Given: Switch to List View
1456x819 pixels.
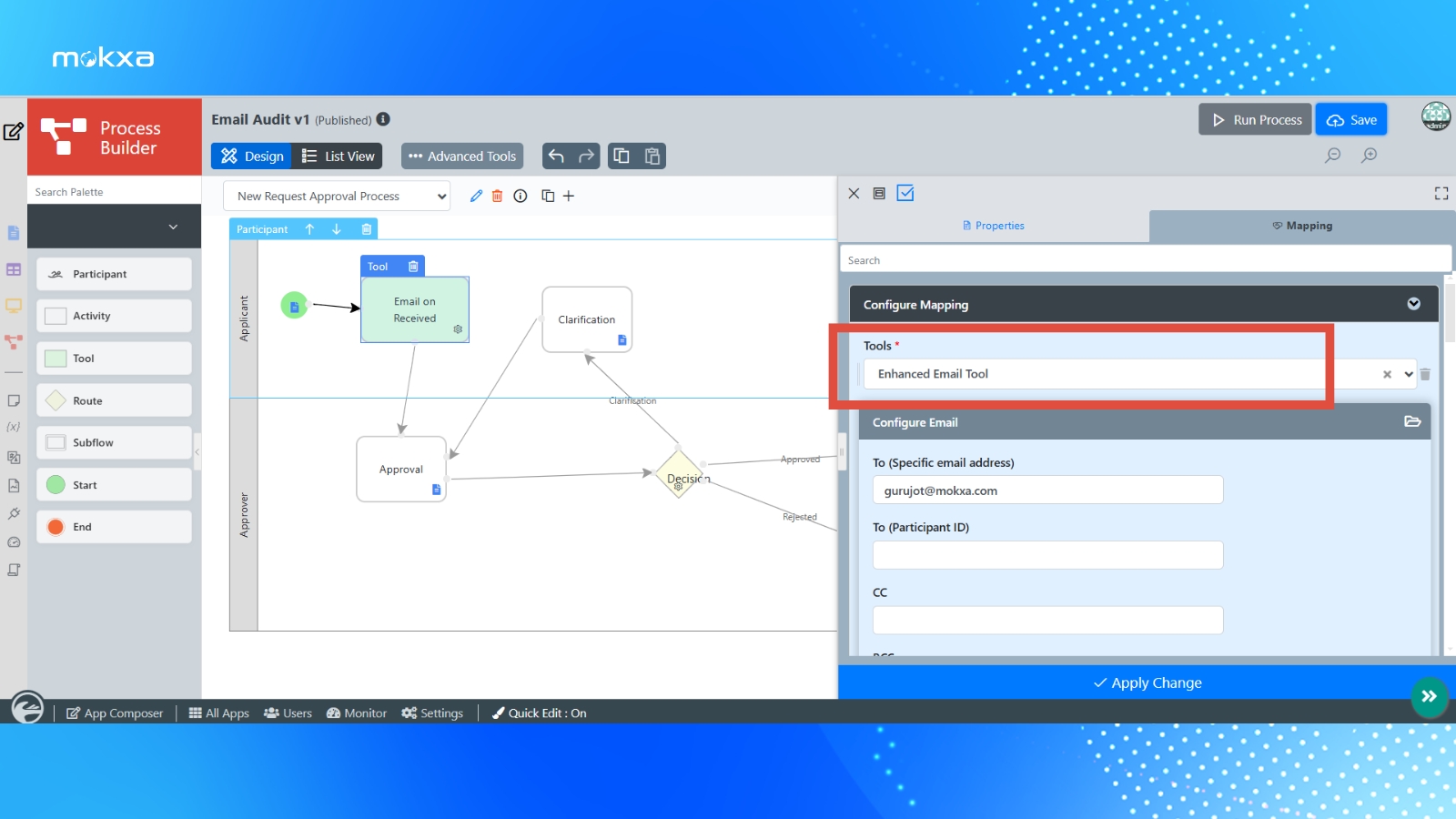Looking at the screenshot, I should [338, 157].
